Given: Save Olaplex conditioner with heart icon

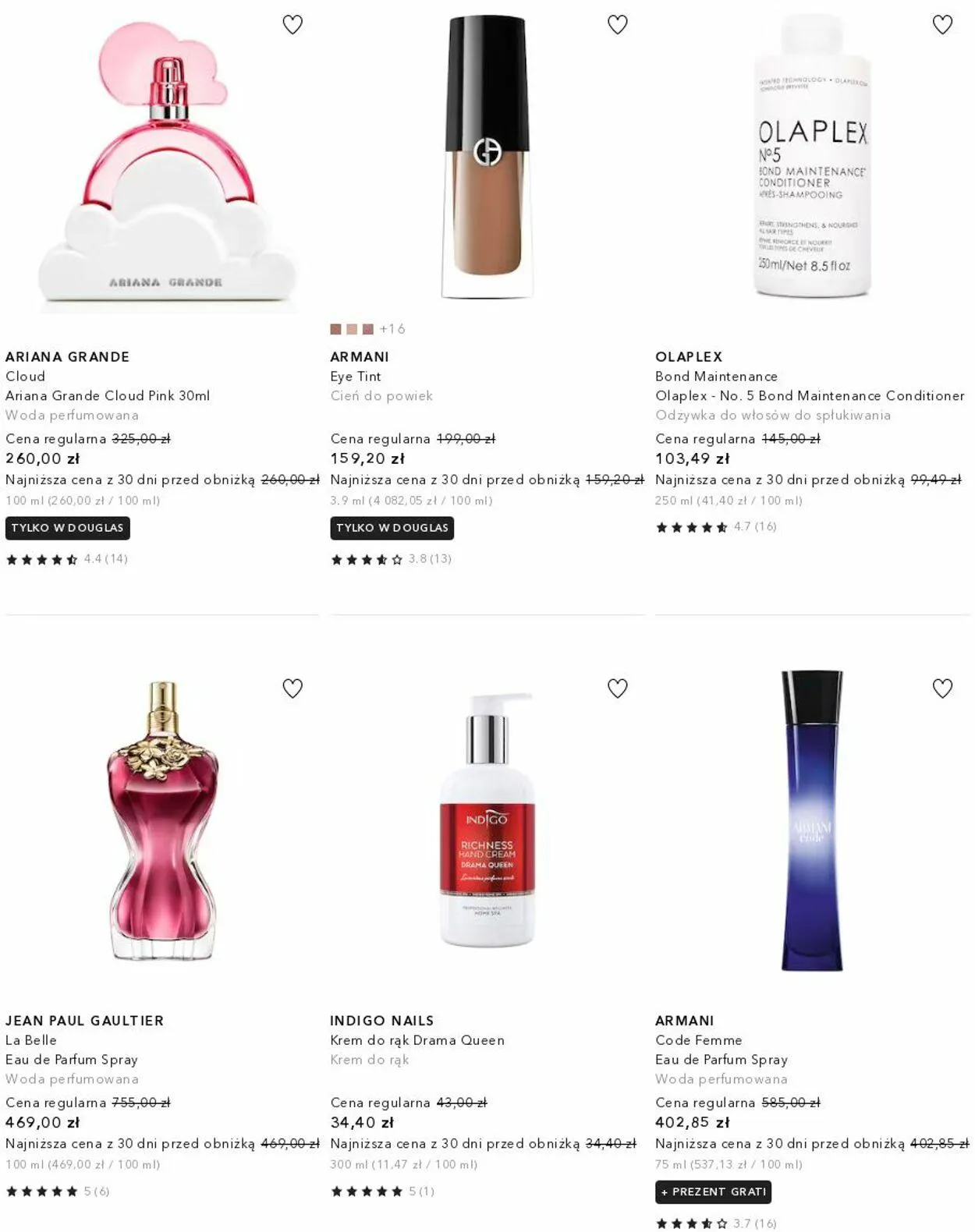Looking at the screenshot, I should (942, 25).
